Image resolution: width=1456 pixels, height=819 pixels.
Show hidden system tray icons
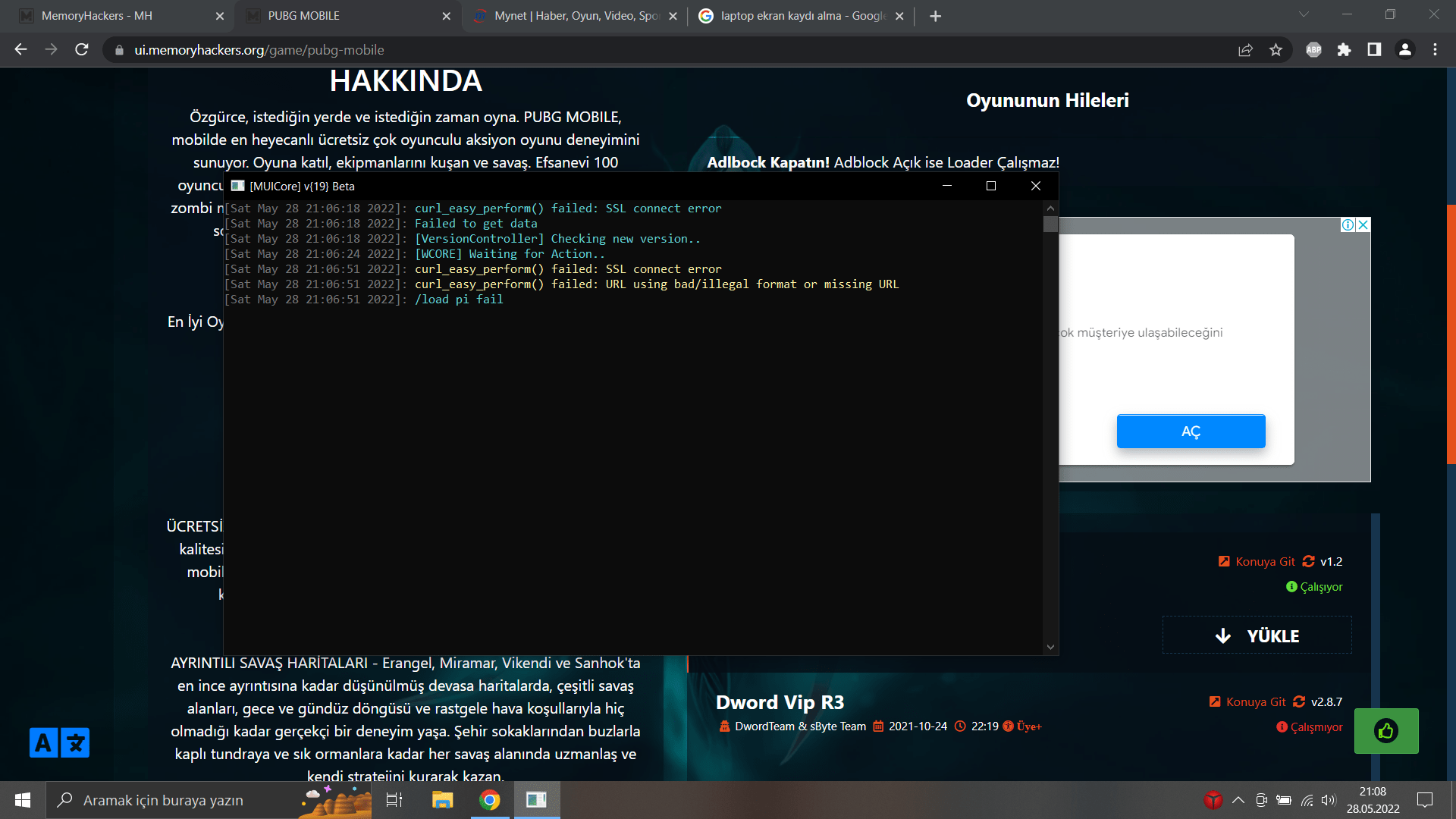[1238, 800]
